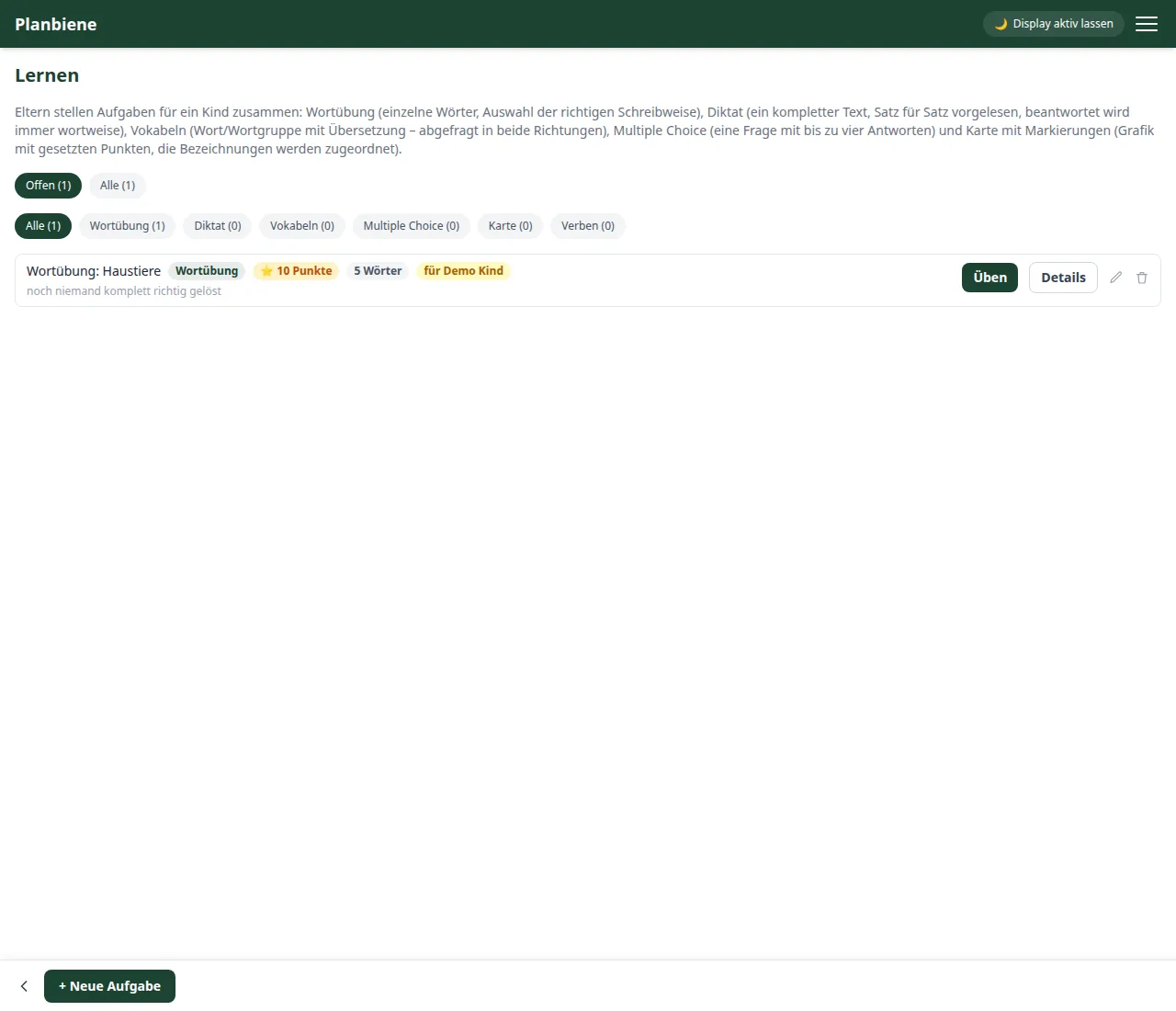The width and height of the screenshot is (1176, 1011).
Task: Filter by Vokabeln (0)
Action: 302,226
